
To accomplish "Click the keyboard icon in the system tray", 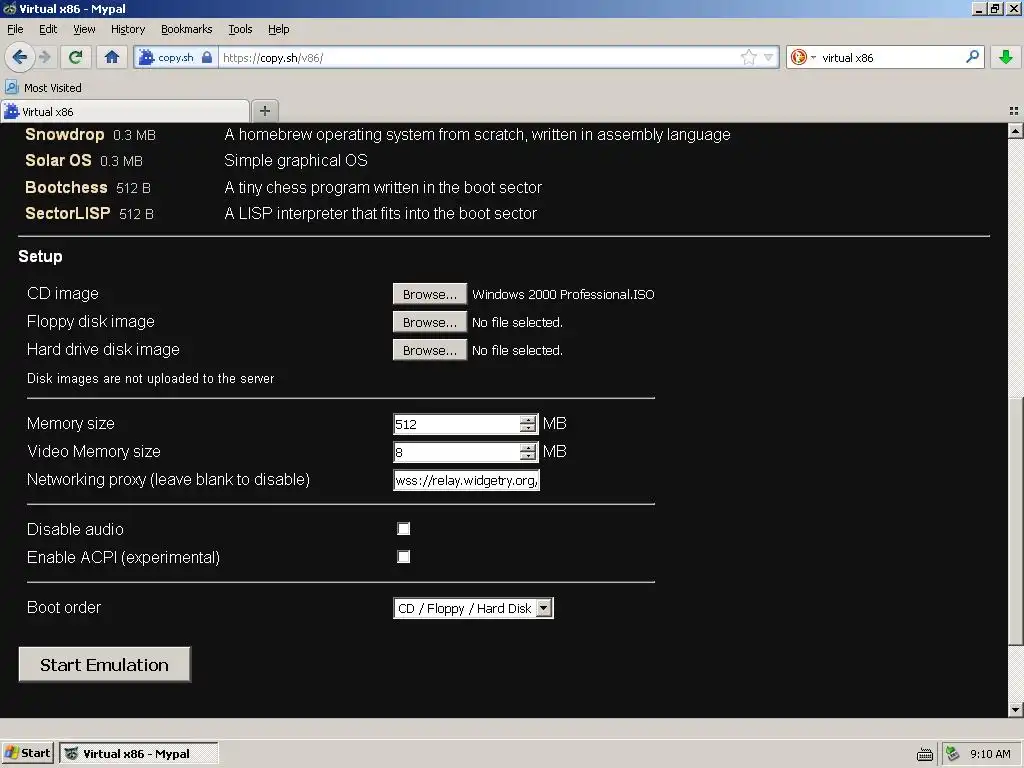I will click(x=925, y=754).
